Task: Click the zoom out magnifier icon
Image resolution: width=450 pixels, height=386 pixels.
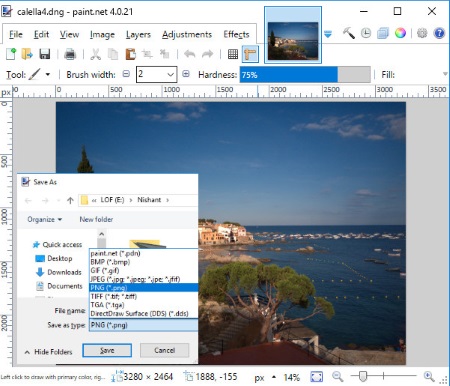Action: click(337, 377)
